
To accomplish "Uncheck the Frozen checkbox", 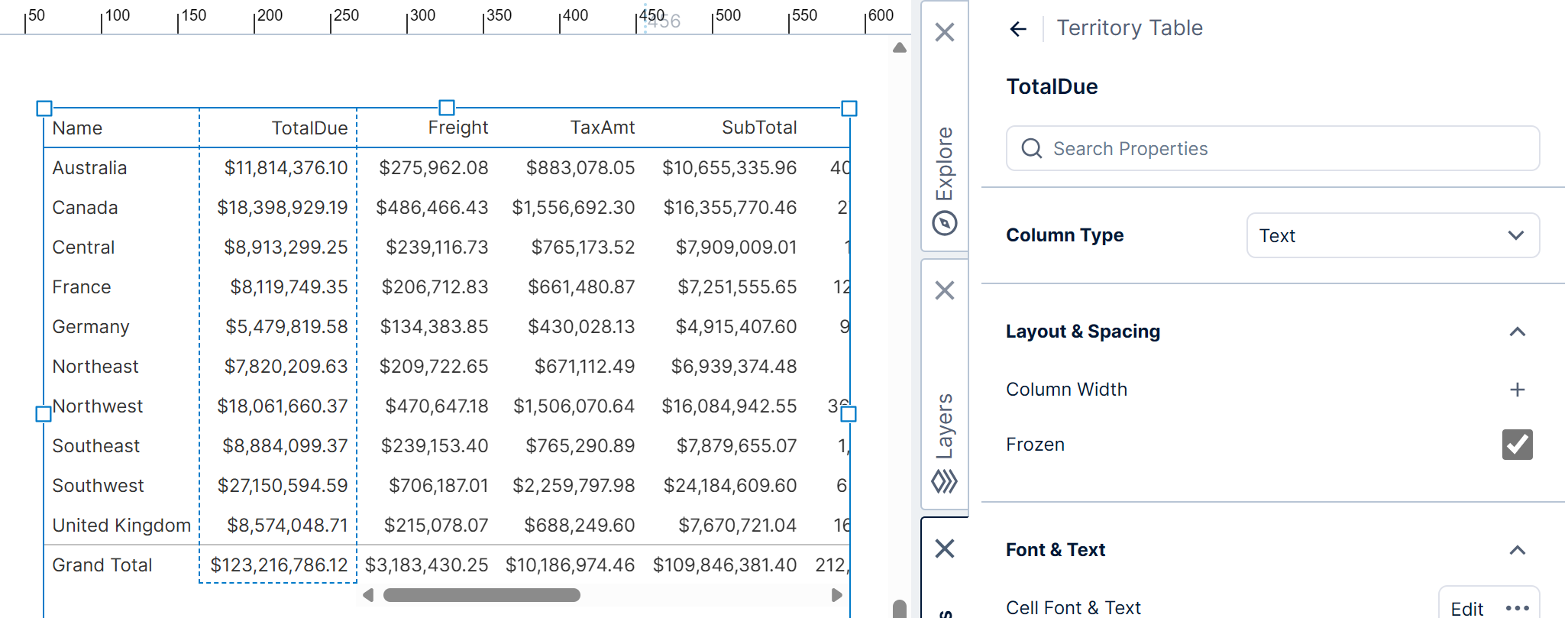I will 1517,445.
